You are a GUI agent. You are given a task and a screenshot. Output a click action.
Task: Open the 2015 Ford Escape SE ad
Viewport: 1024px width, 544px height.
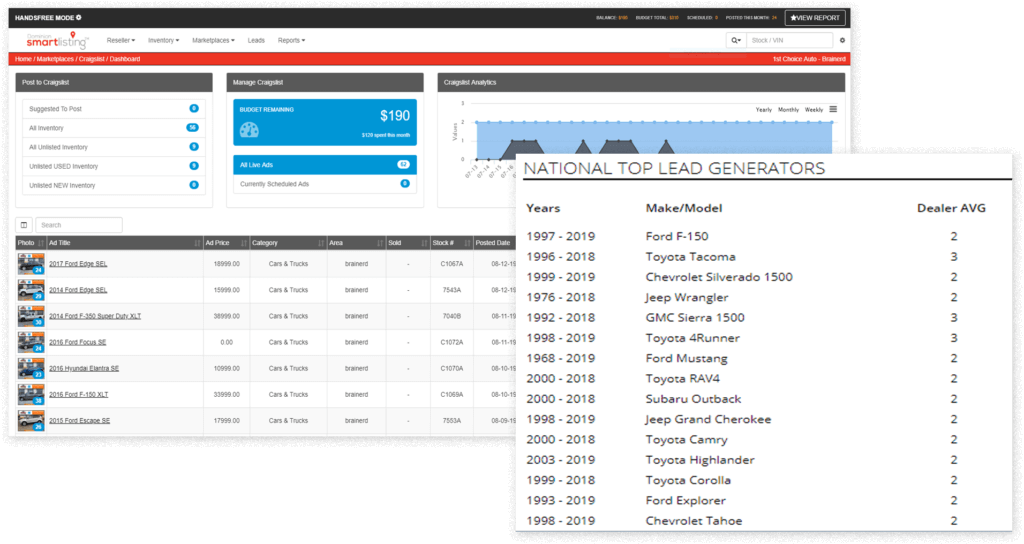click(79, 421)
